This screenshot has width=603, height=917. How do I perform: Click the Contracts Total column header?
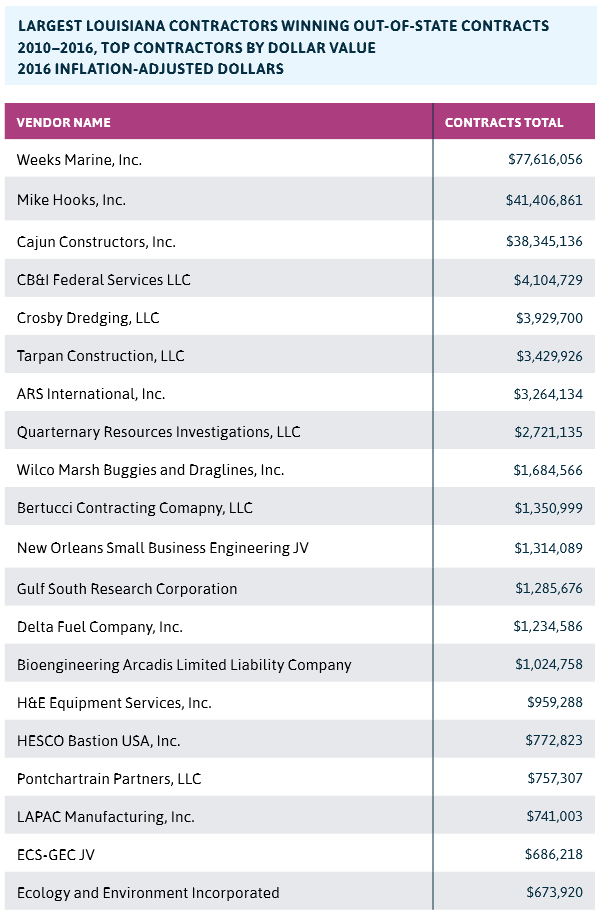coord(504,123)
